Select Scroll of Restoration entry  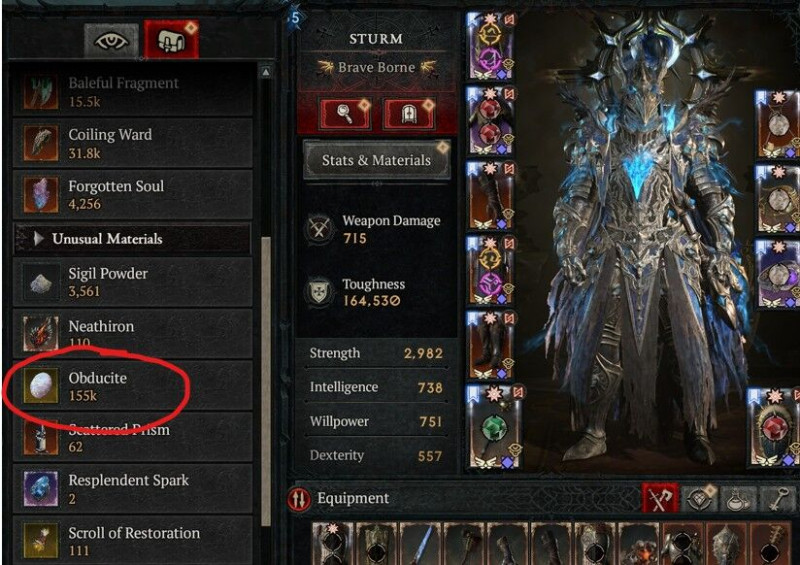(132, 541)
